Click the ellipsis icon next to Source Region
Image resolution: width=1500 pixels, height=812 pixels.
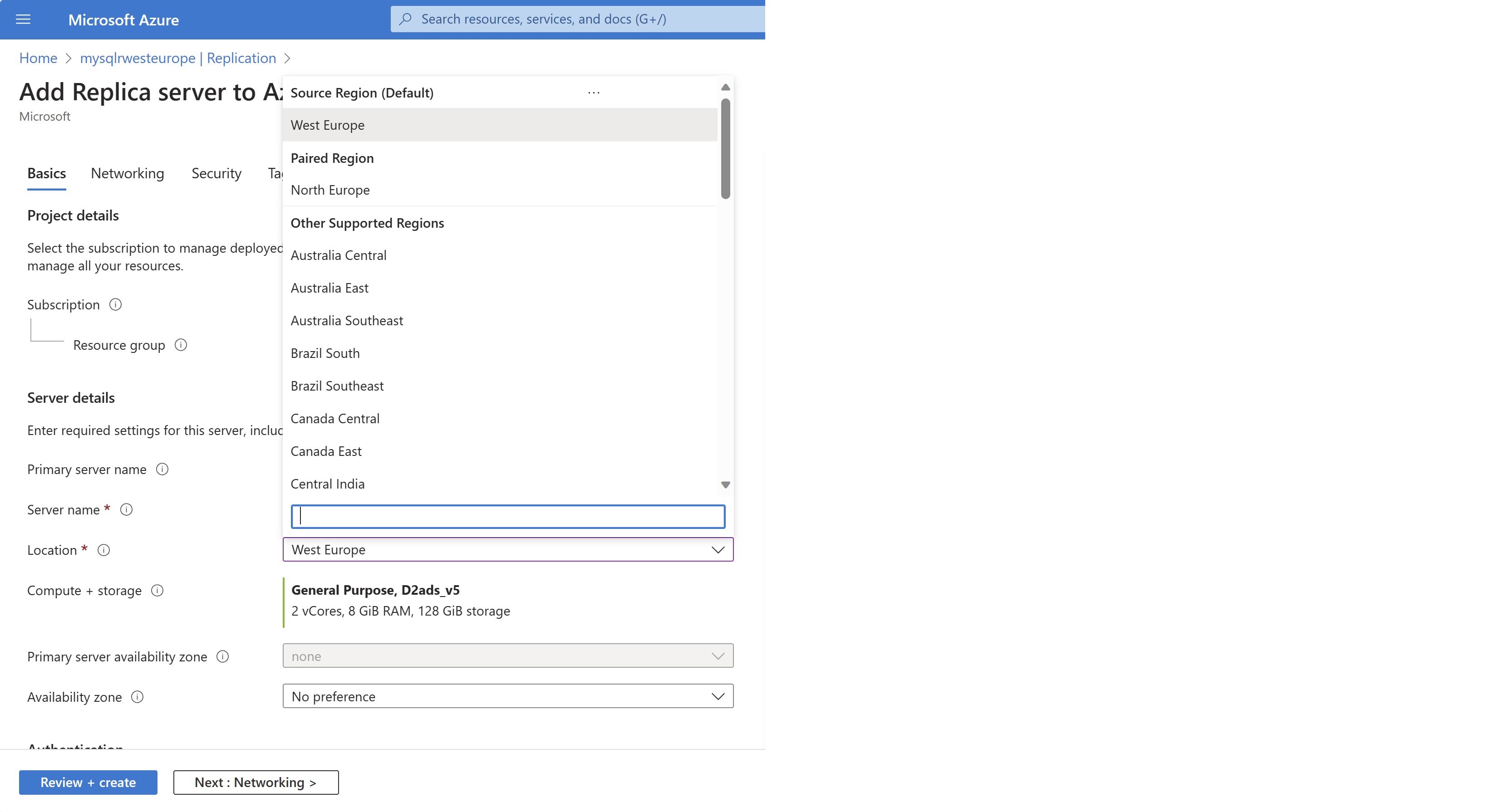pyautogui.click(x=594, y=92)
